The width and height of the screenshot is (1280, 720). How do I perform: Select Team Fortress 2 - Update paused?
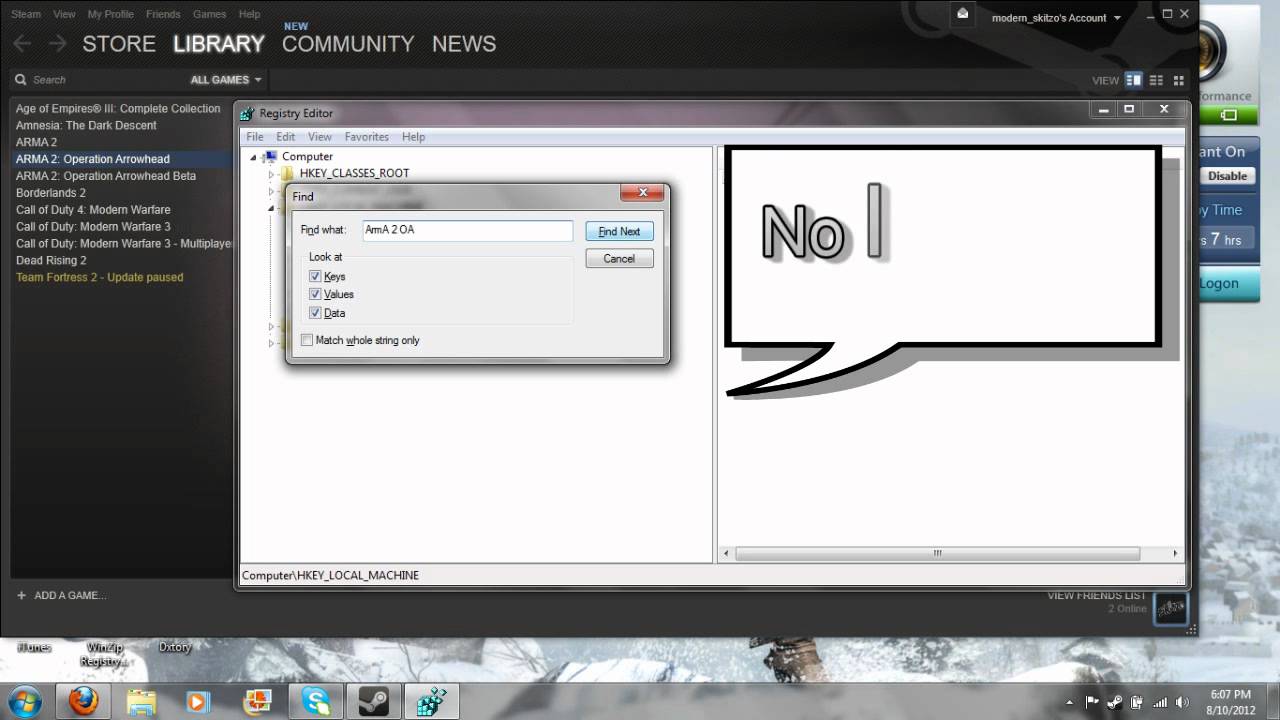point(100,277)
